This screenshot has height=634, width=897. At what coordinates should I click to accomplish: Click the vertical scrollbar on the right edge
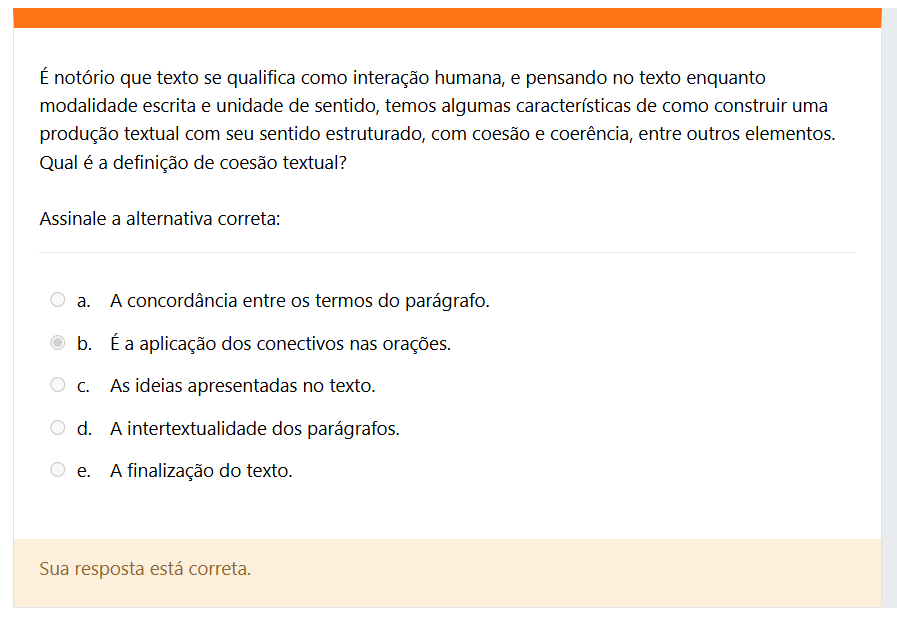889,300
